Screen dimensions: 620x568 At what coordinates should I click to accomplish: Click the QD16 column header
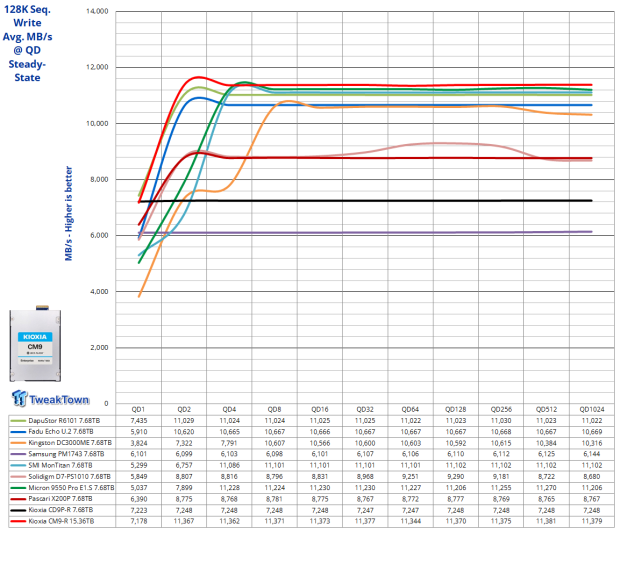pyautogui.click(x=319, y=409)
